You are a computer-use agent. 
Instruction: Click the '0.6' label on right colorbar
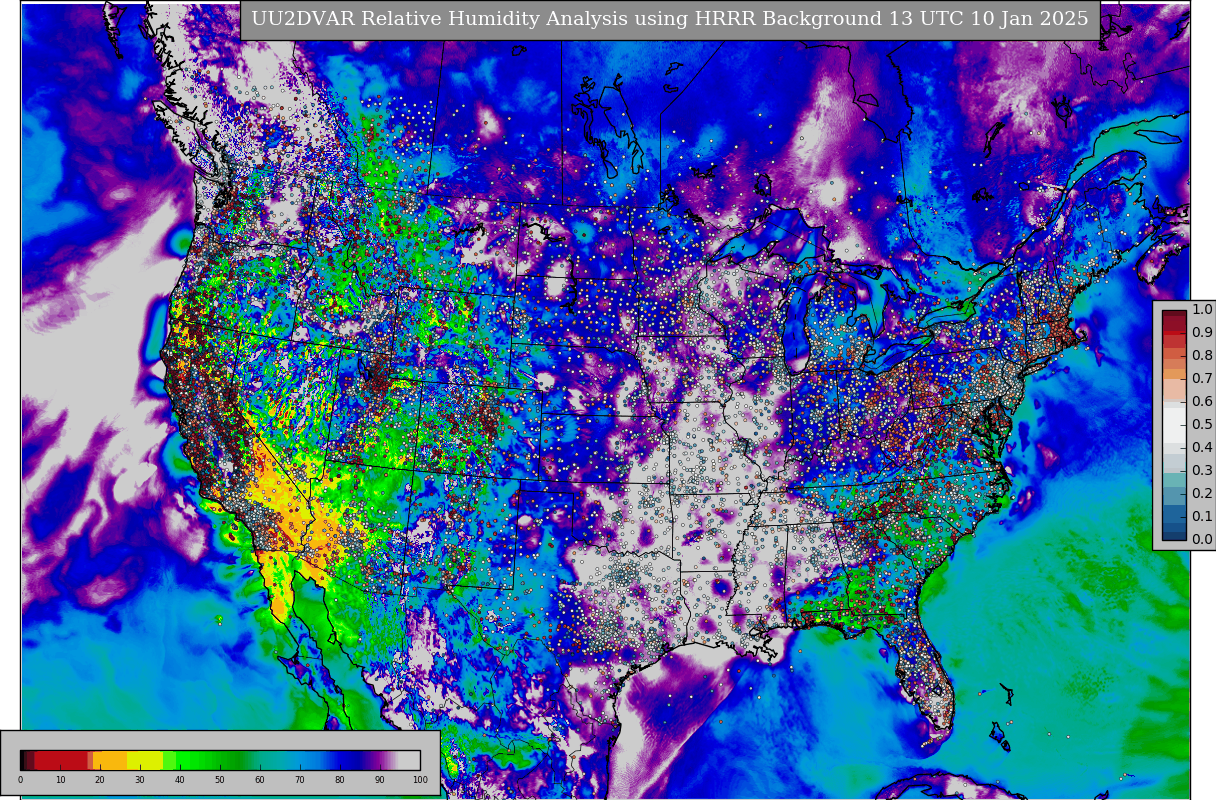pos(1202,402)
